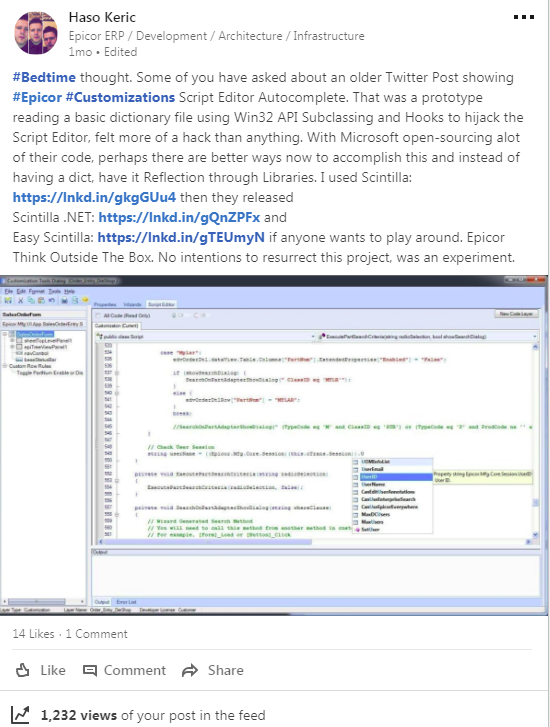Image resolution: width=550 pixels, height=727 pixels.
Task: Open Edit menu in Customization Tools Dialog
Action: (21, 291)
